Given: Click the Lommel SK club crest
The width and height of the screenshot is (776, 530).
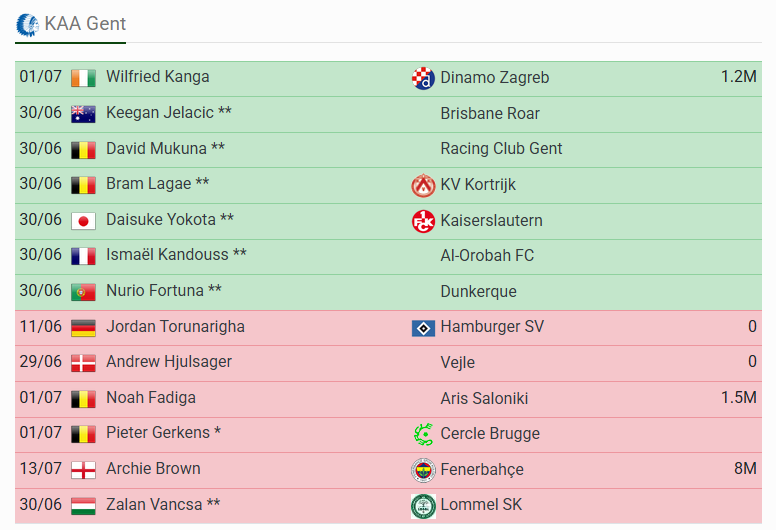Looking at the screenshot, I should point(423,506).
